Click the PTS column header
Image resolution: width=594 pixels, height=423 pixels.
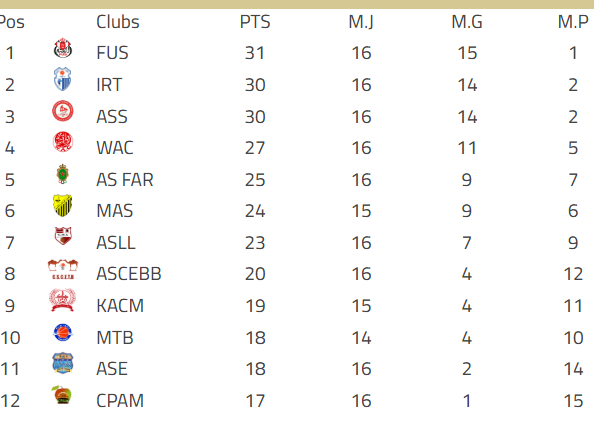coord(255,22)
